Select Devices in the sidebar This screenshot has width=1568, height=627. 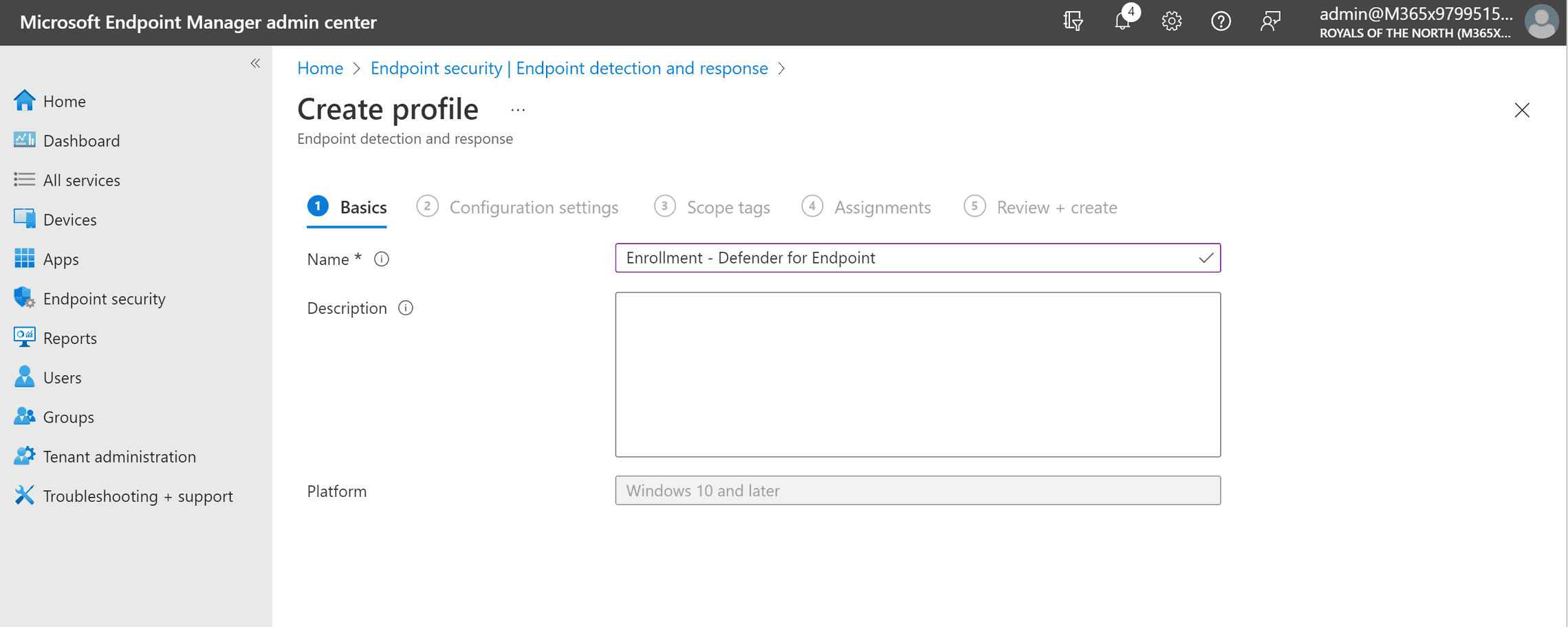(x=70, y=219)
